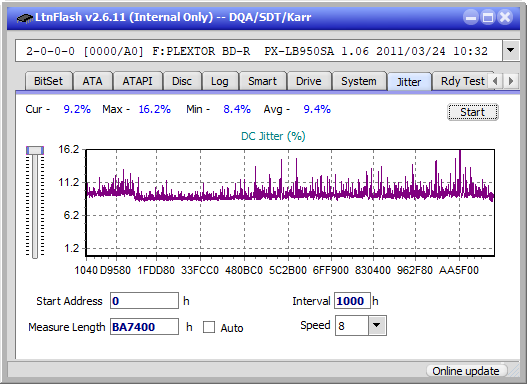The height and width of the screenshot is (384, 527).
Task: Maximize the LtnFlash window
Action: click(488, 17)
